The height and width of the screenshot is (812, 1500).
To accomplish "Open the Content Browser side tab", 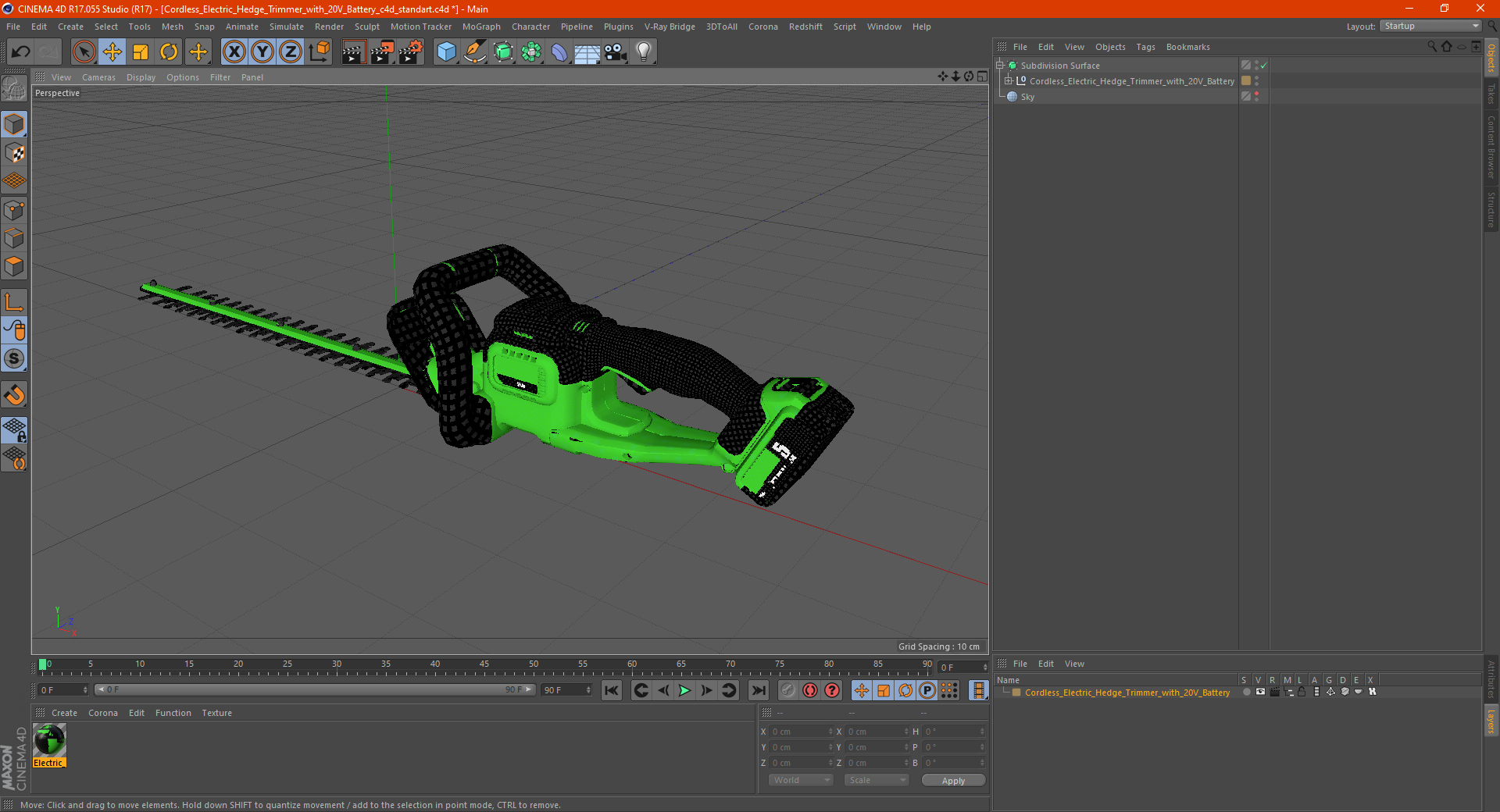I will tap(1491, 147).
